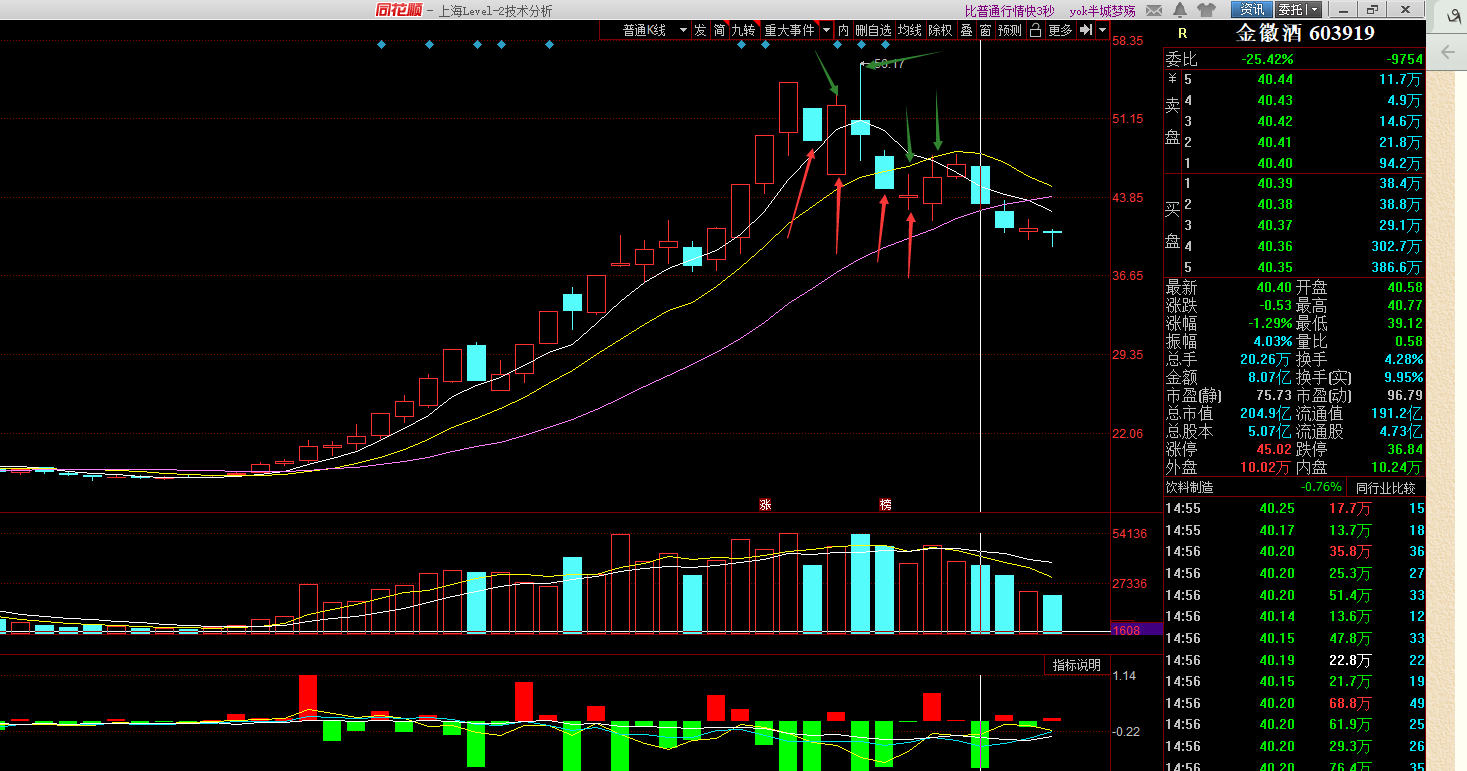The image size is (1467, 771).
Task: Open the 更多 more options button
Action: point(1060,30)
